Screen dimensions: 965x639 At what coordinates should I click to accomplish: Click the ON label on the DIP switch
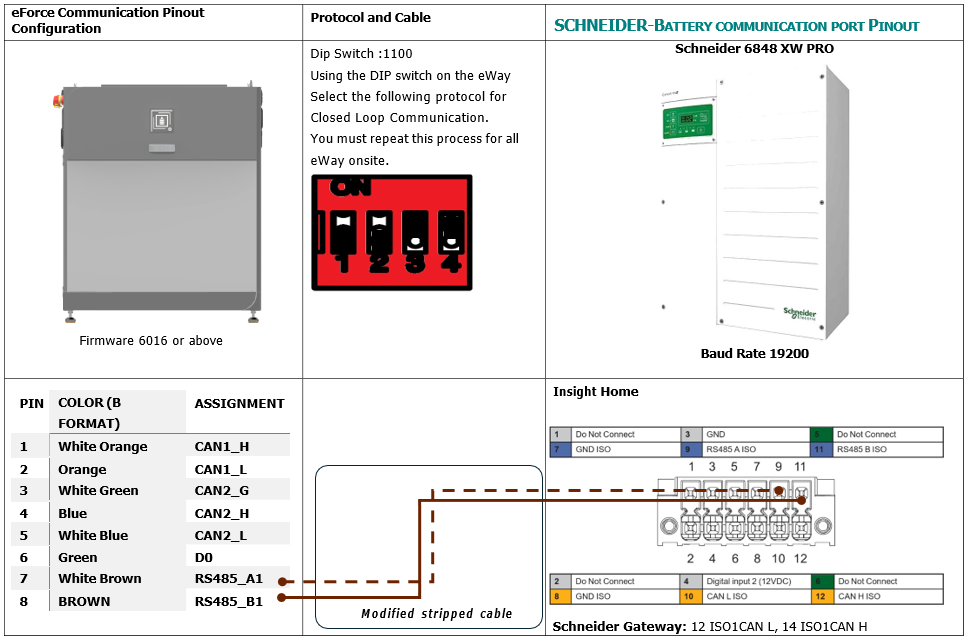(350, 187)
